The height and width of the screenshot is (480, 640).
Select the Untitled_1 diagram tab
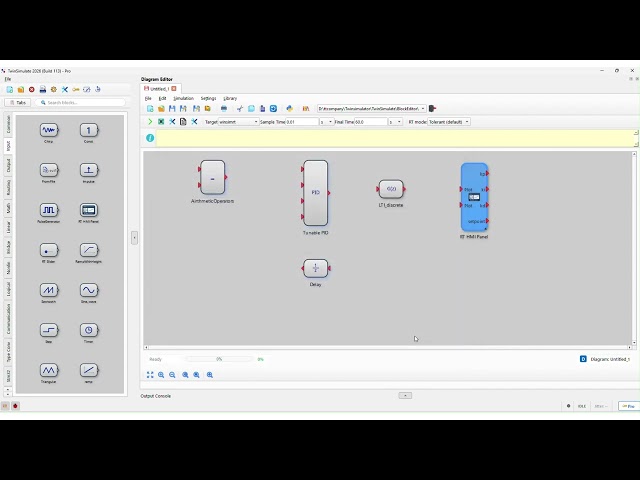(x=159, y=89)
